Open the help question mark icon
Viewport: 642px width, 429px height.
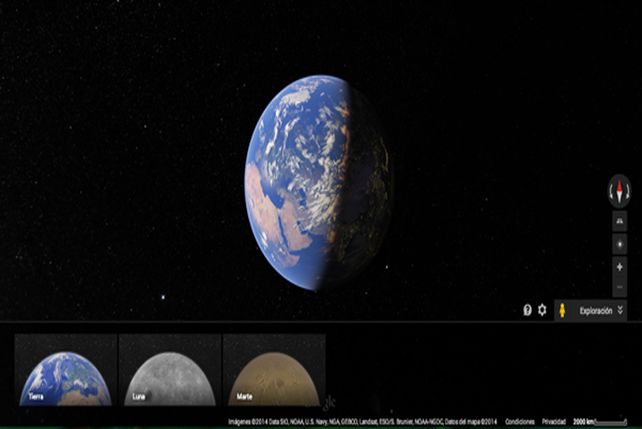click(527, 310)
